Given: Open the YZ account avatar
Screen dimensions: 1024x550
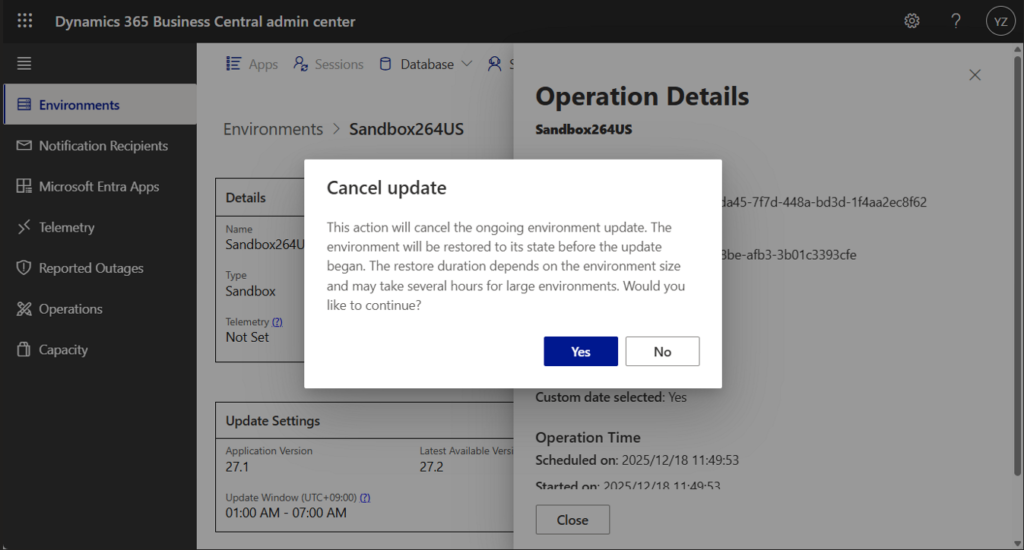Looking at the screenshot, I should tap(999, 21).
